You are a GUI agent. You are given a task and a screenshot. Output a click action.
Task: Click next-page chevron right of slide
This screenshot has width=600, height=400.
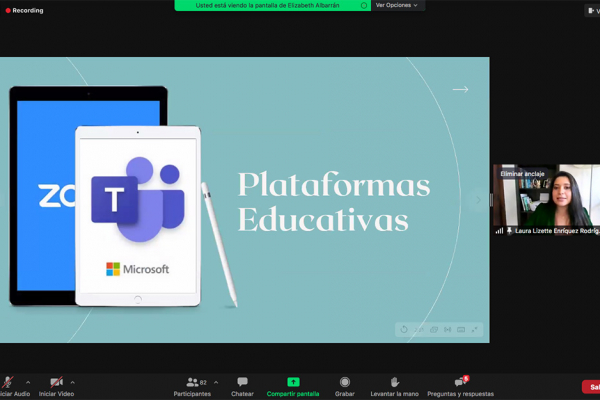(x=478, y=200)
